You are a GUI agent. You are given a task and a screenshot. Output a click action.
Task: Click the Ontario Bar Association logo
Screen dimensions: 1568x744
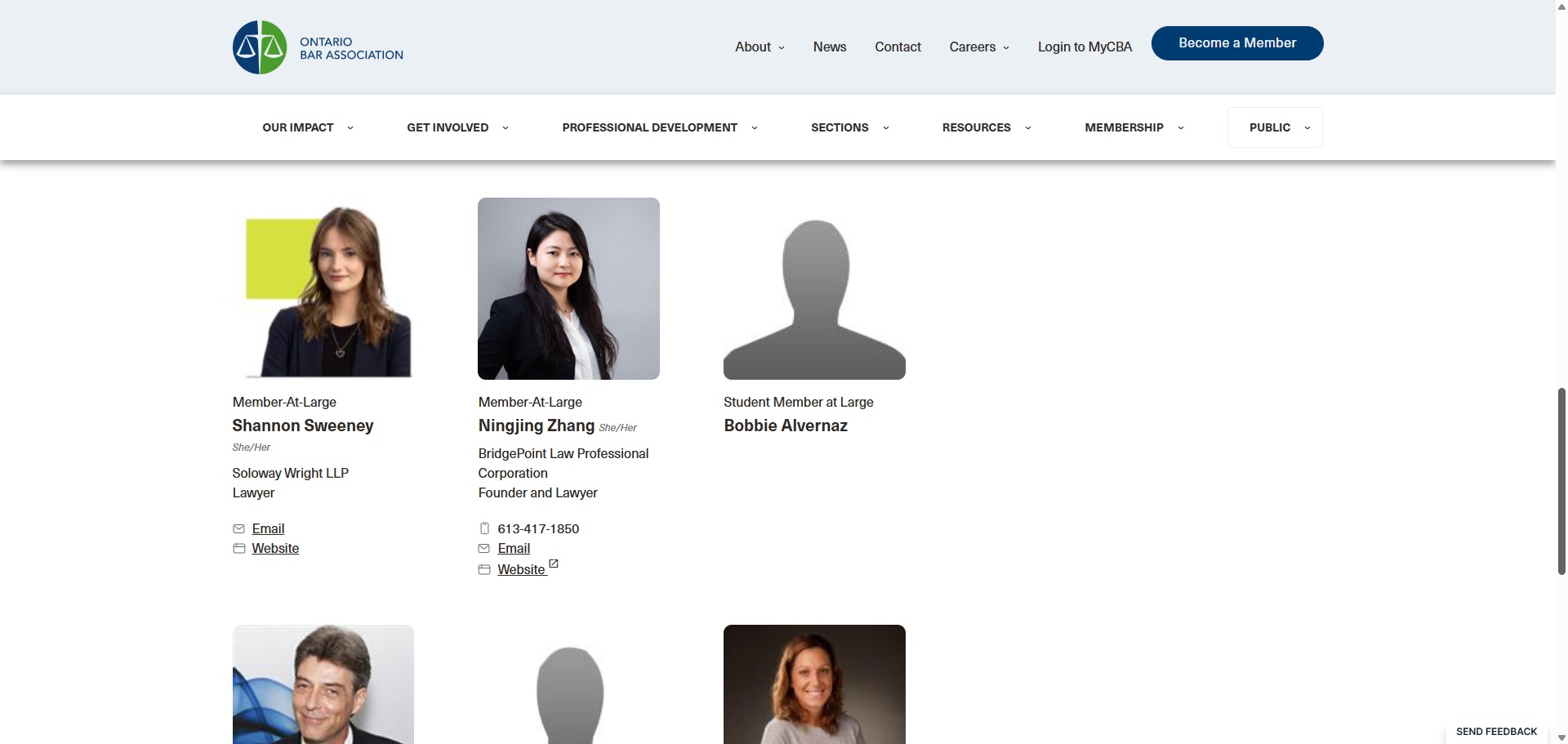[x=318, y=47]
